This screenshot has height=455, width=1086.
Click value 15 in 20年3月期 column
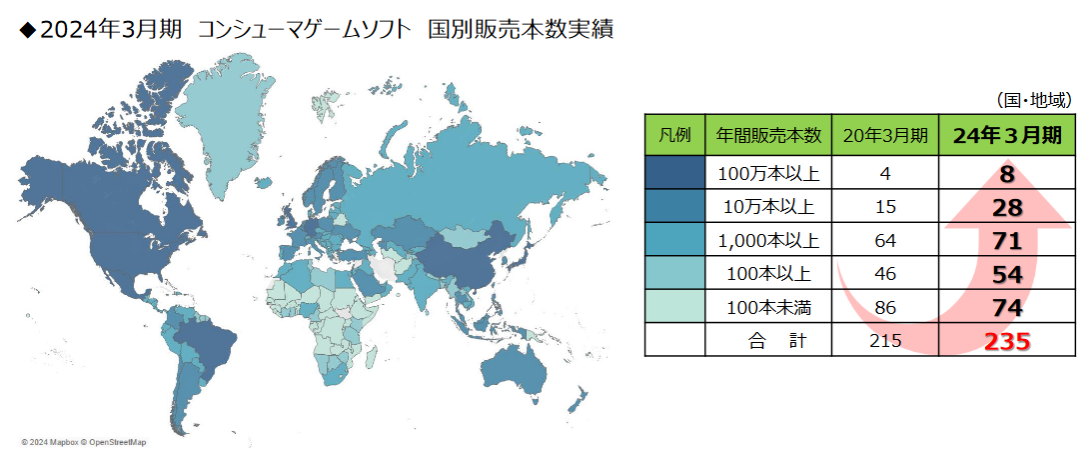[885, 207]
